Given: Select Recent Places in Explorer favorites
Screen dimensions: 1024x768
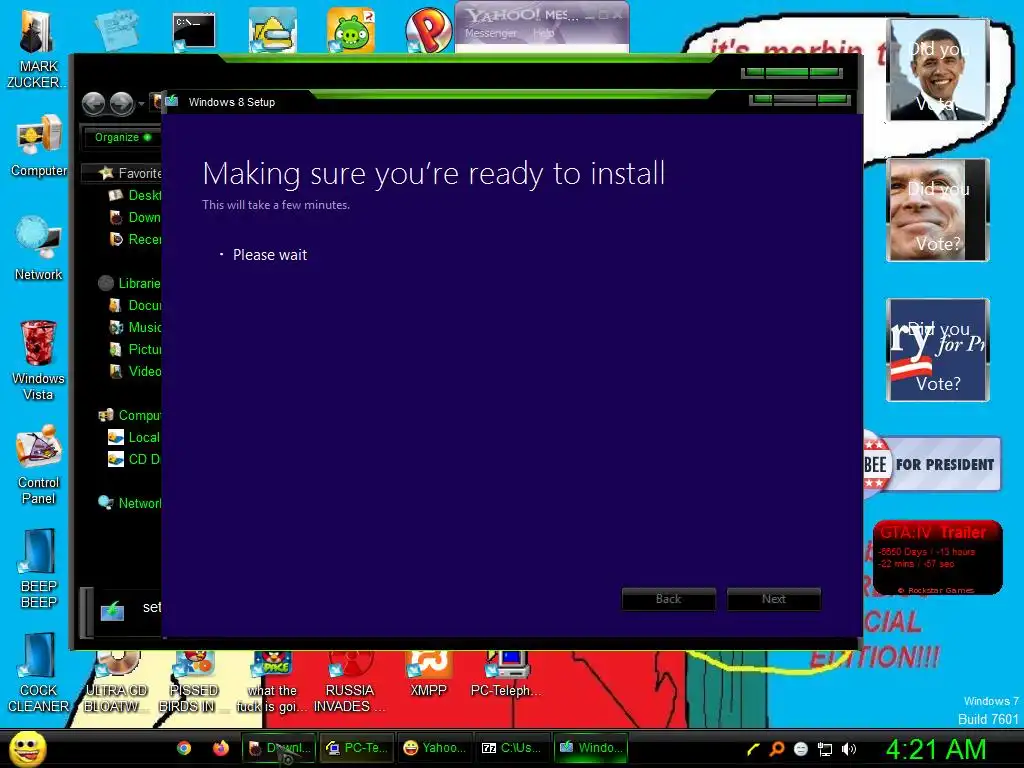Looking at the screenshot, I should click(x=135, y=239).
